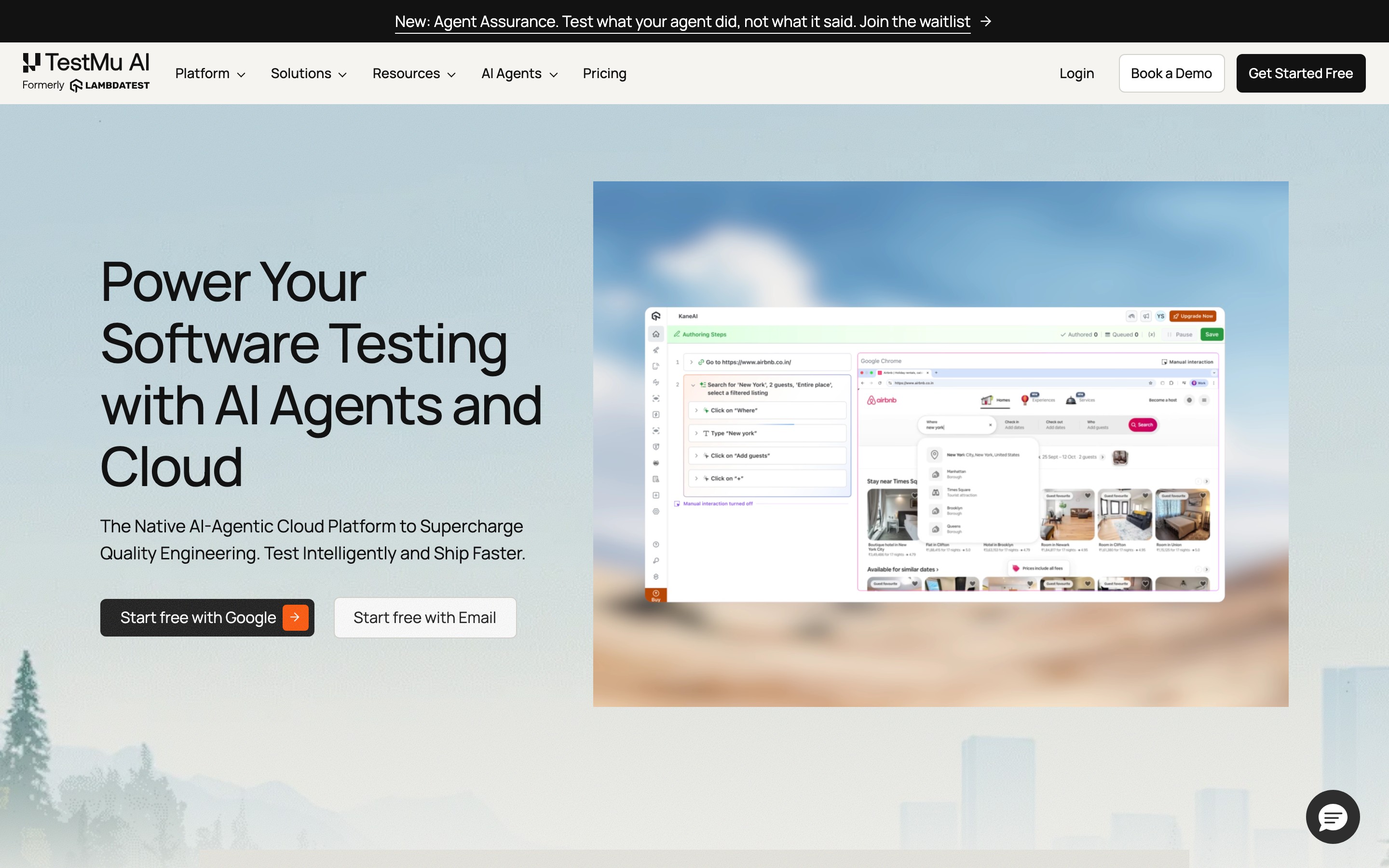1389x868 pixels.
Task: Click the bookmark star in the preview browser bar
Action: (1150, 383)
